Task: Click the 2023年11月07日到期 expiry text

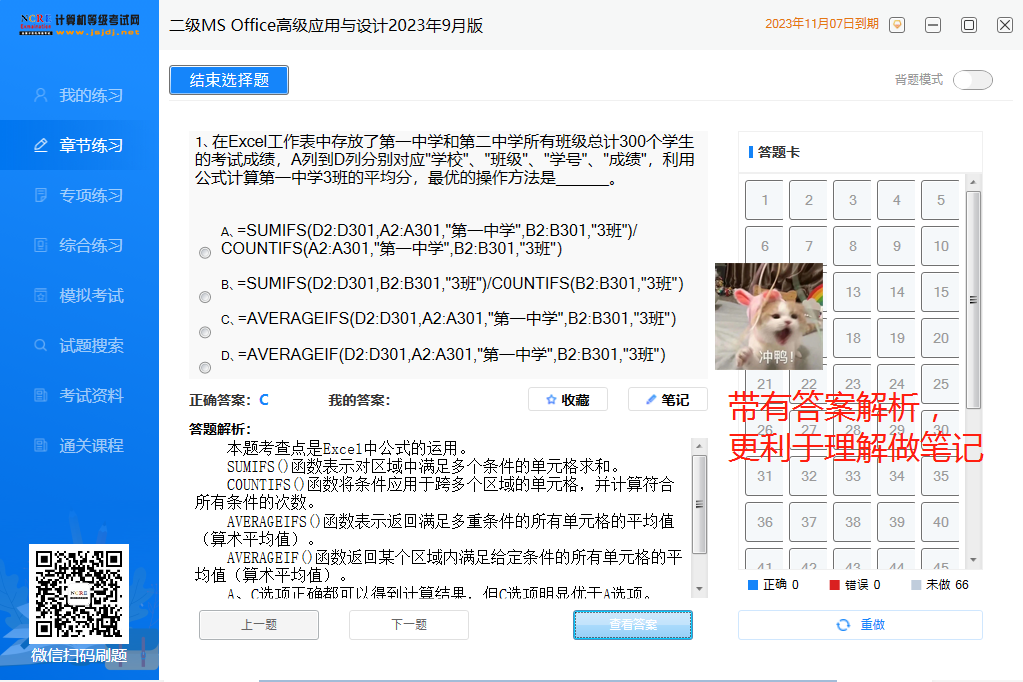Action: (821, 24)
